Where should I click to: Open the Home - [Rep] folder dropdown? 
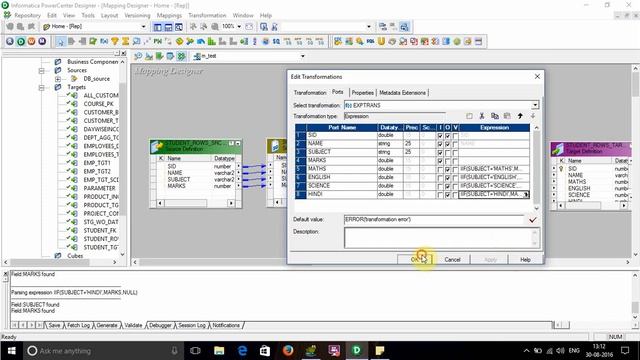pos(143,27)
